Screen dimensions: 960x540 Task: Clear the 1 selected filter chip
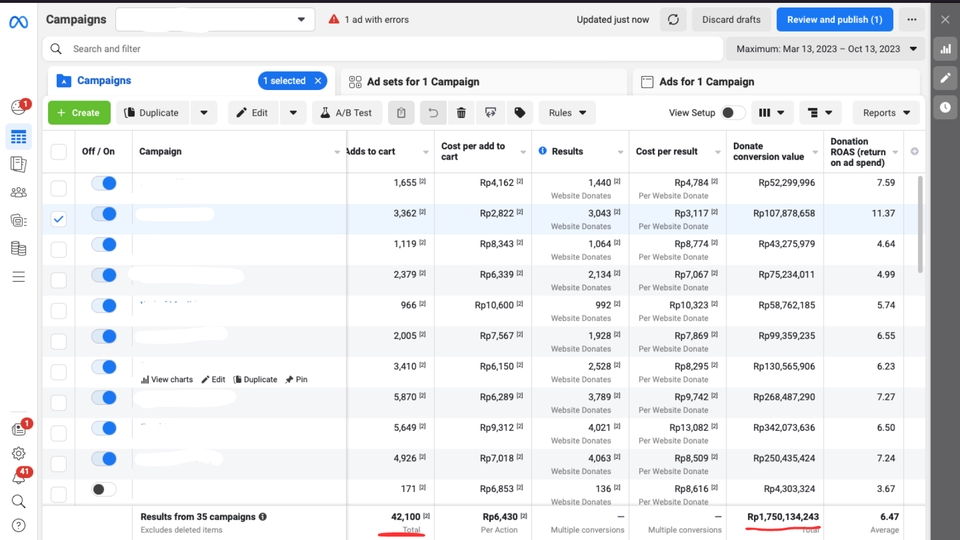[318, 81]
